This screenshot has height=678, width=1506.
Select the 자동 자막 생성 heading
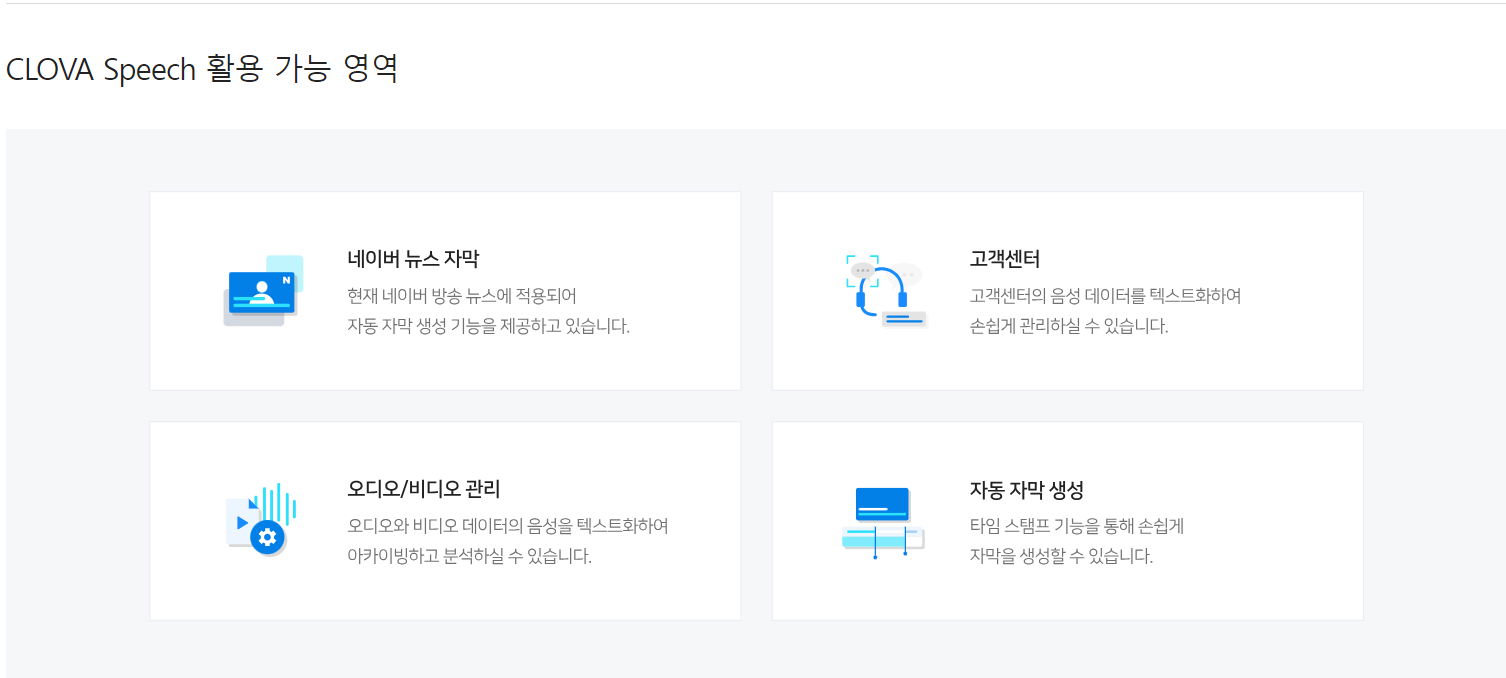click(1027, 490)
